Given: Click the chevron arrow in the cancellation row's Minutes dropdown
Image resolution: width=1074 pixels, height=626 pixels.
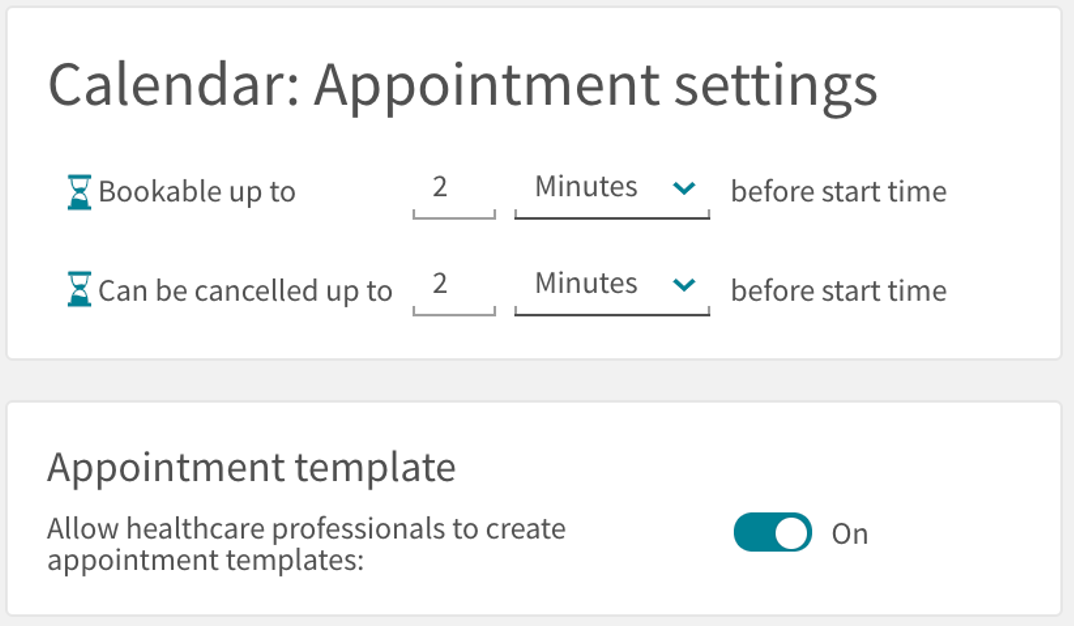Looking at the screenshot, I should 684,284.
